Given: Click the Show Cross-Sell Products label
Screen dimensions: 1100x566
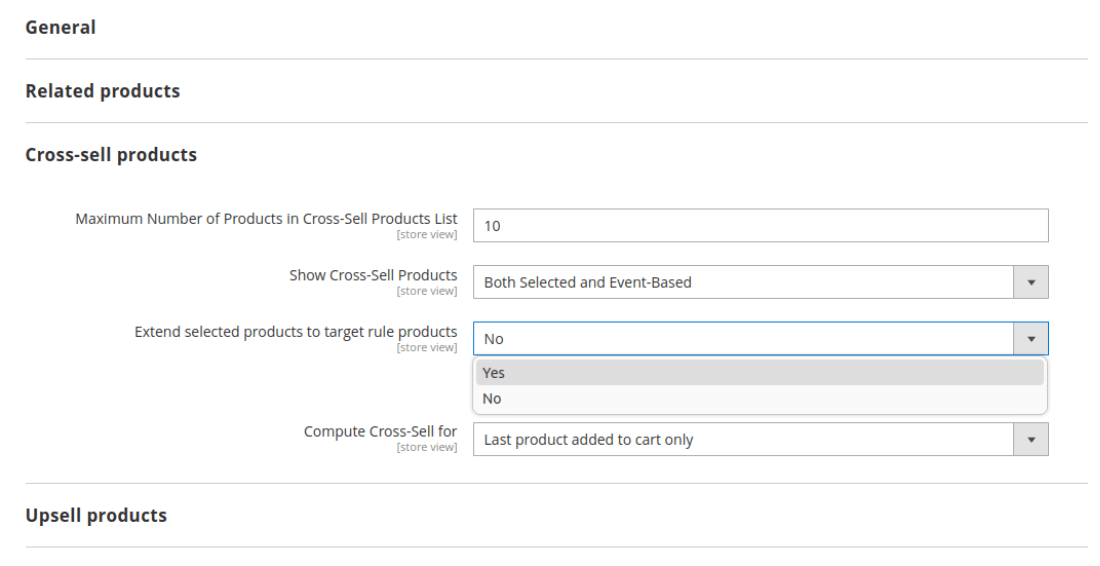Looking at the screenshot, I should pos(373,275).
